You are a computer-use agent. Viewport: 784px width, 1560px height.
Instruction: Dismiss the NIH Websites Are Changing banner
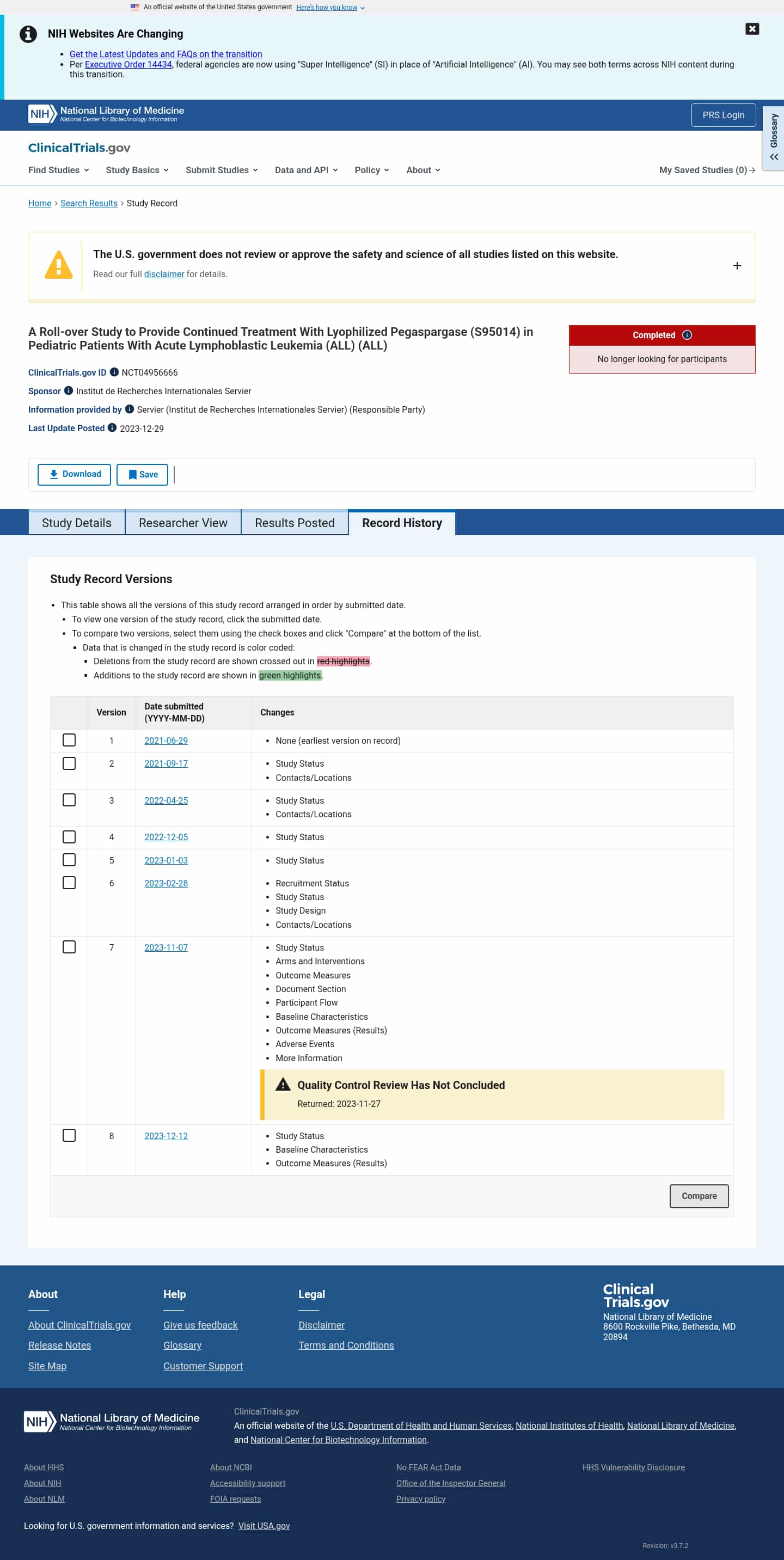pyautogui.click(x=752, y=29)
